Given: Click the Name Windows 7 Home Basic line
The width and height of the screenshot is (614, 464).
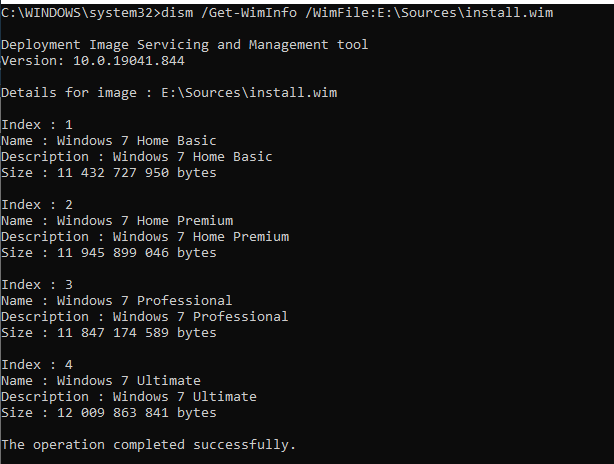Looking at the screenshot, I should coord(108,141).
